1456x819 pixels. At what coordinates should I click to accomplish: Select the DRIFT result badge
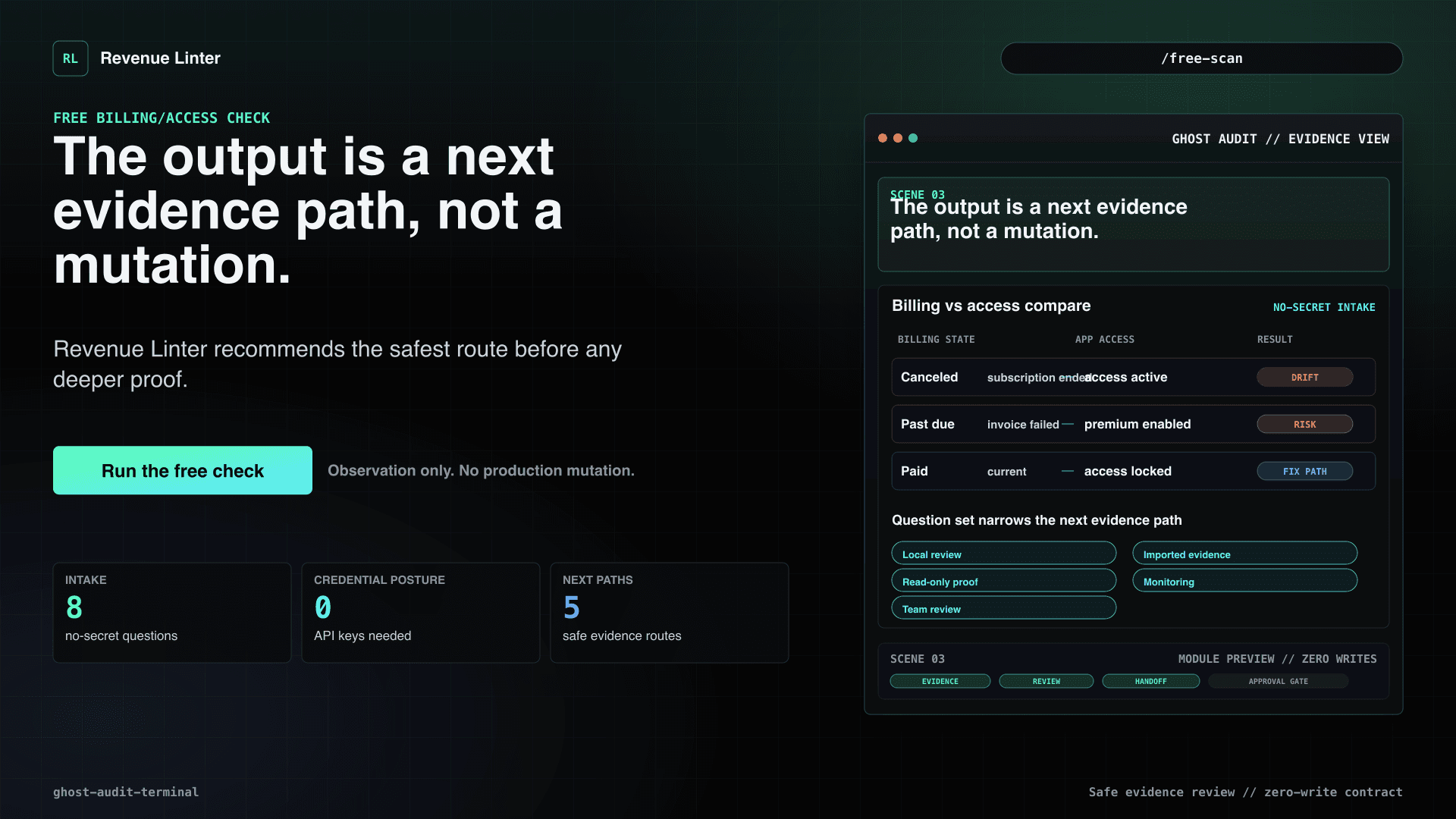1305,377
